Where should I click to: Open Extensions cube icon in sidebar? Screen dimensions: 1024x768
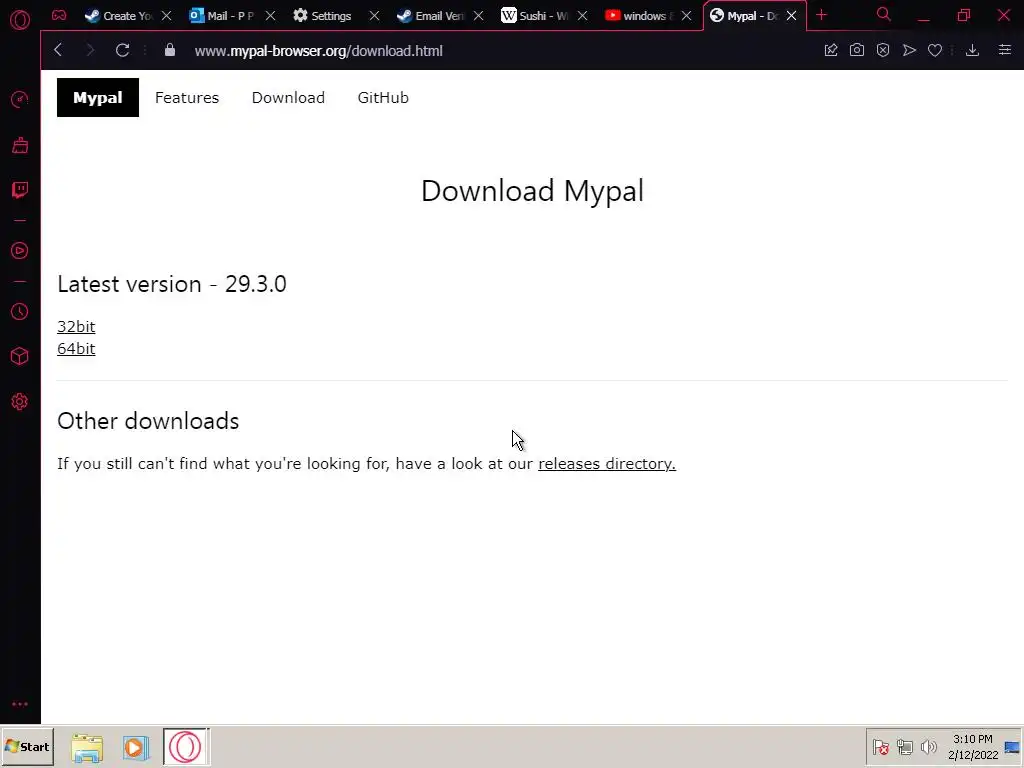tap(20, 356)
